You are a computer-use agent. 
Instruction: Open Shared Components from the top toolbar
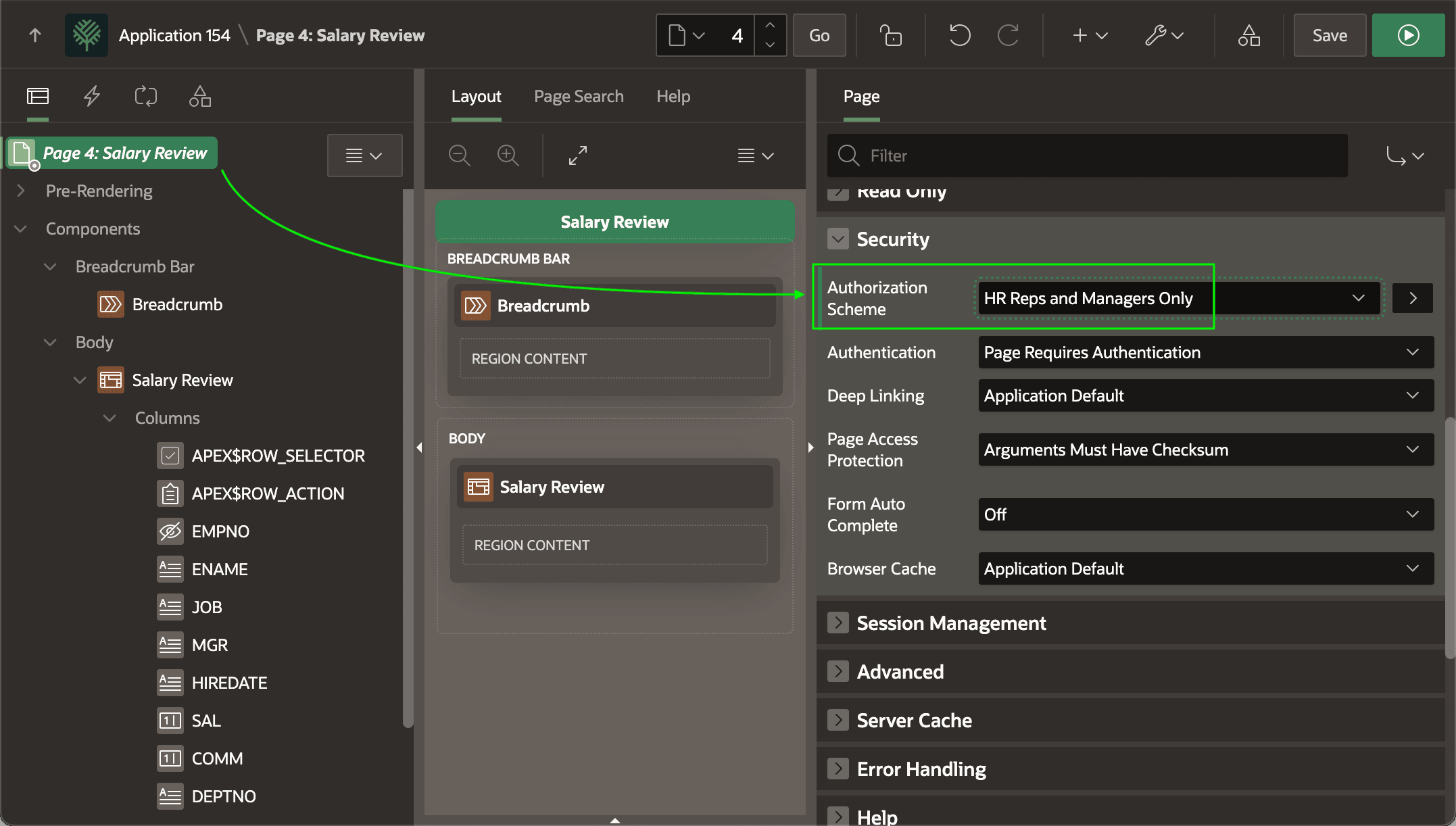pos(1248,35)
